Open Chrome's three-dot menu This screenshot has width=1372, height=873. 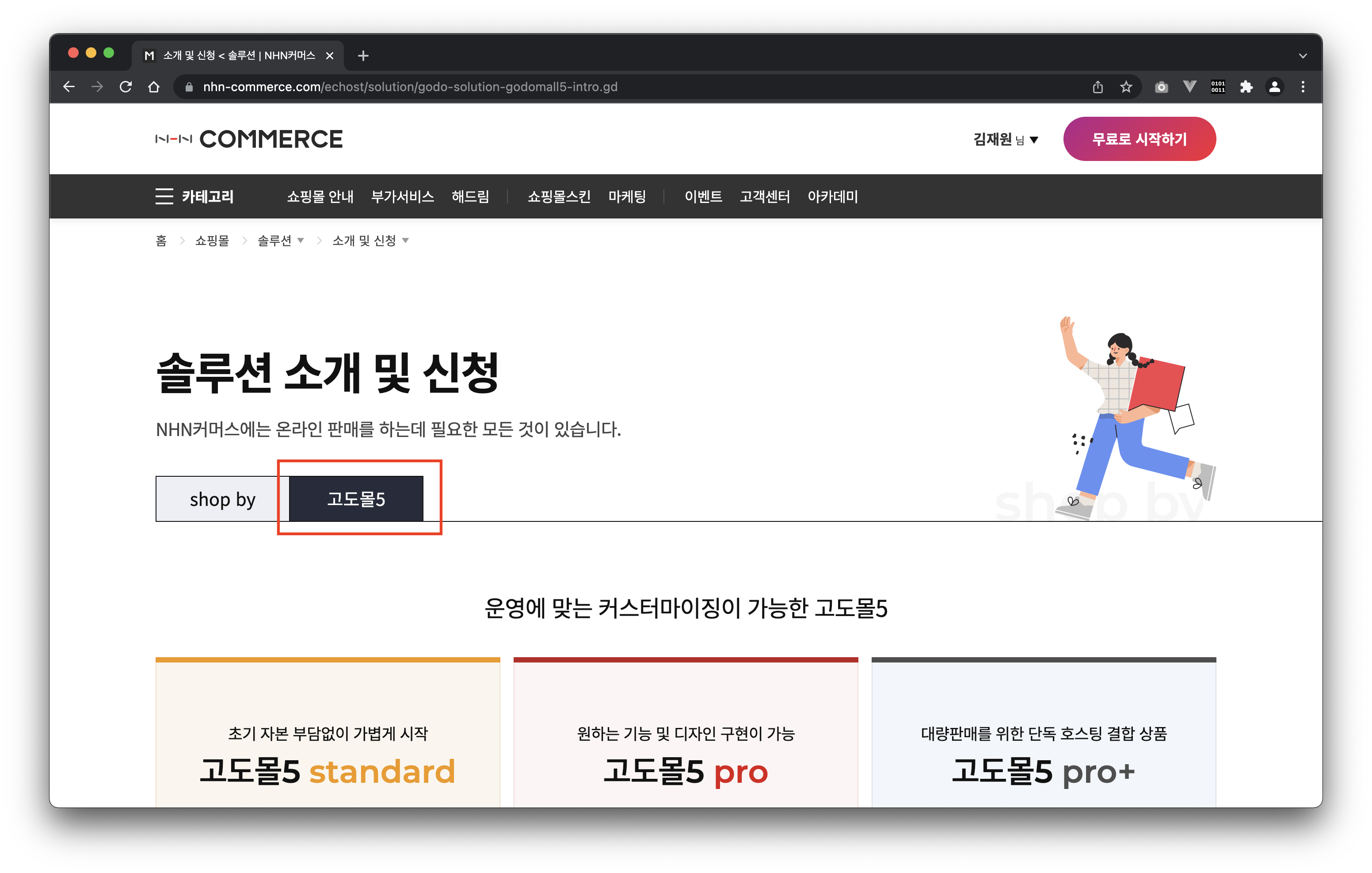(x=1303, y=87)
